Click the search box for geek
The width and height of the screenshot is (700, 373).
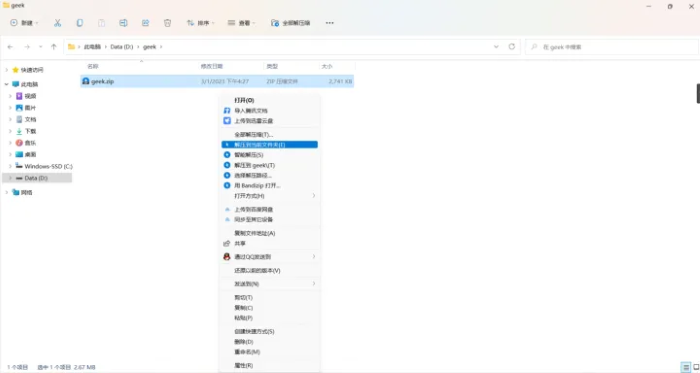[x=612, y=47]
